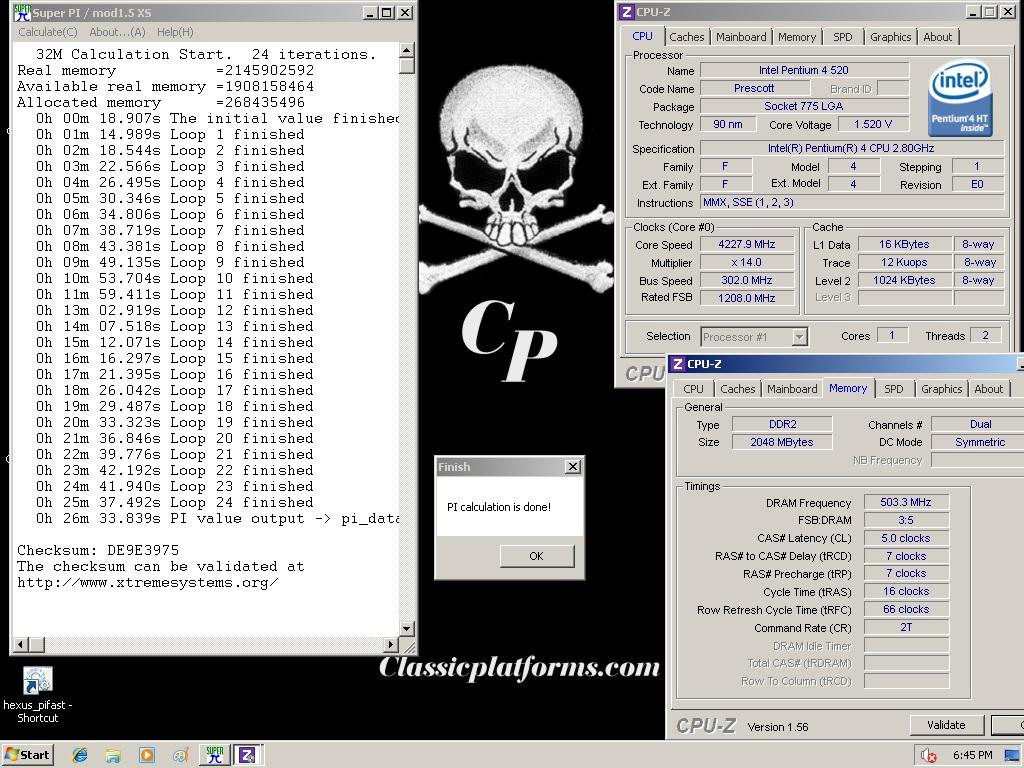This screenshot has width=1024, height=768.
Task: Select CPU tab in the lower CPU-Z window
Action: [x=693, y=389]
